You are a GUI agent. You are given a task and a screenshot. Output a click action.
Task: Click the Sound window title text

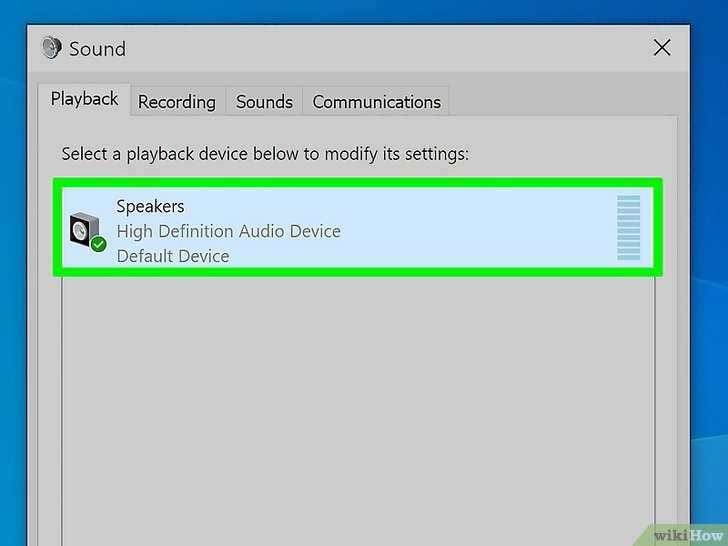pos(98,49)
